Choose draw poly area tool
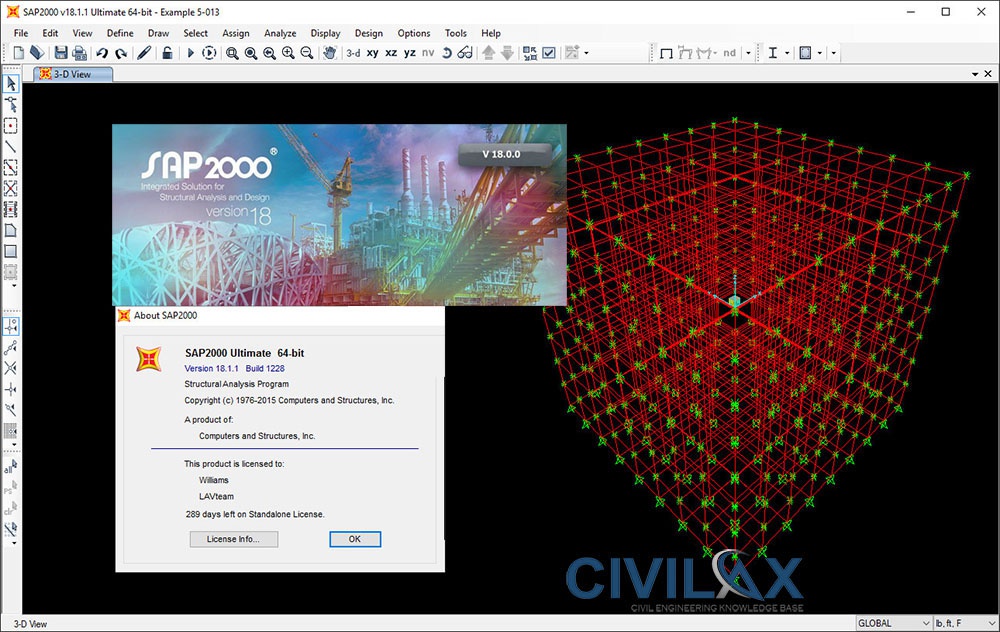Image resolution: width=1000 pixels, height=632 pixels. tap(11, 230)
